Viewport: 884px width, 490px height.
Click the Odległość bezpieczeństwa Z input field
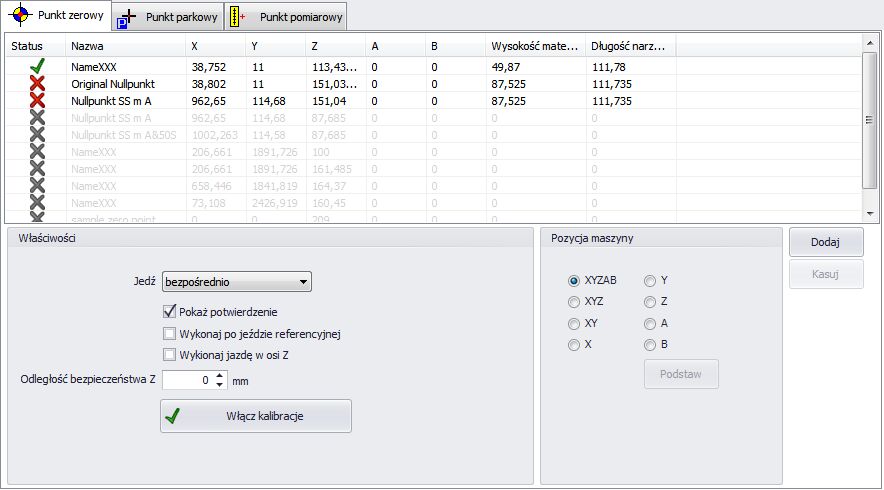[188, 381]
